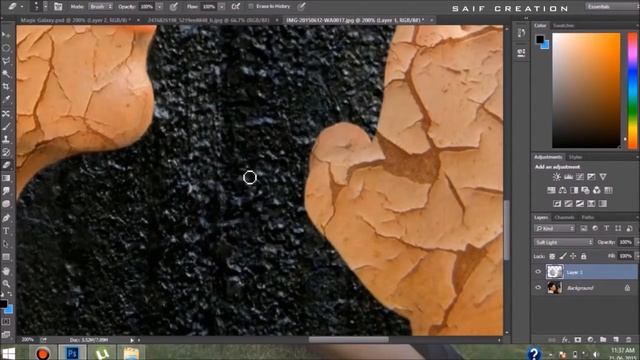Open eraser Mode dropdown showing Brush
The width and height of the screenshot is (640, 360).
(x=101, y=7)
